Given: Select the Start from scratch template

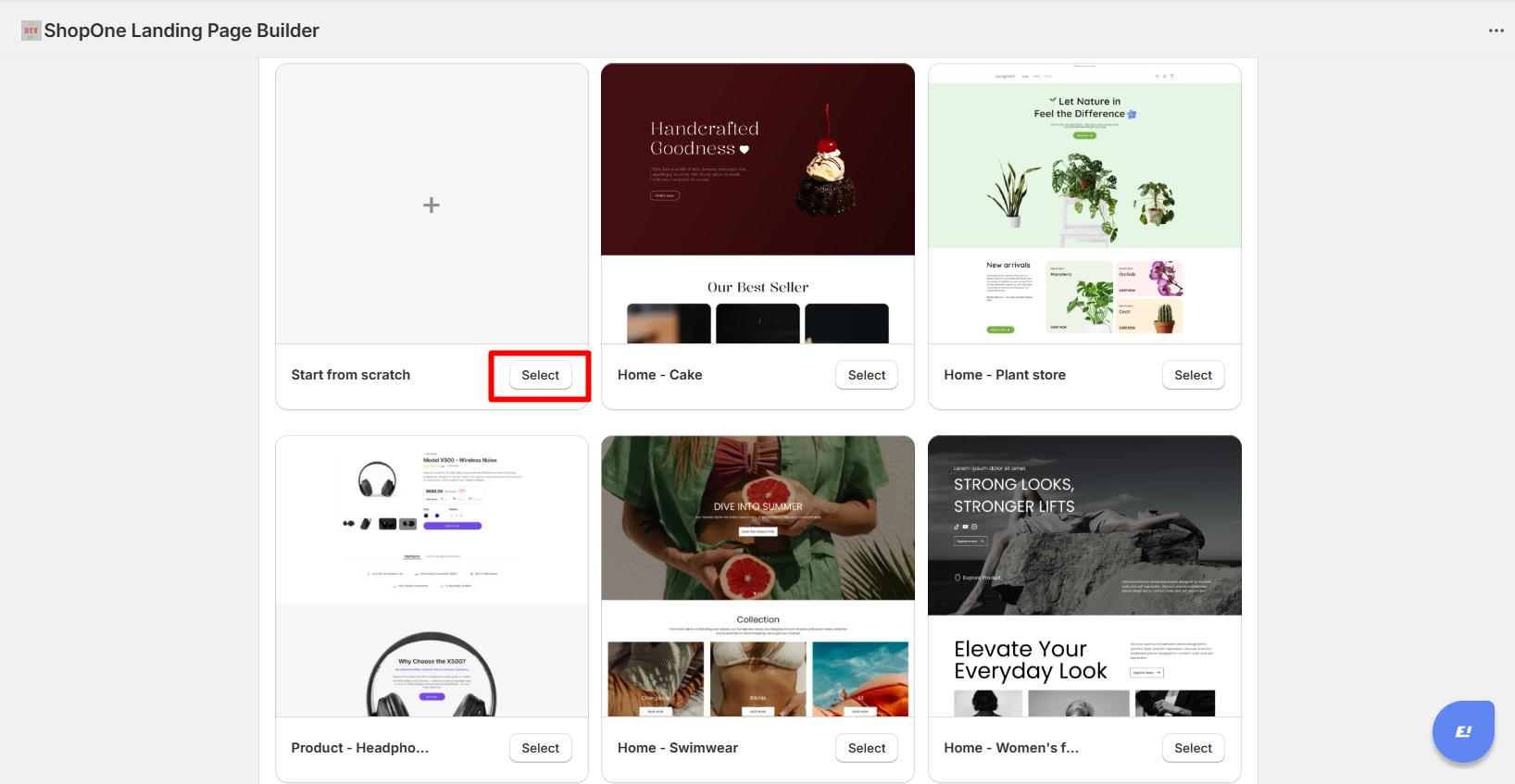Looking at the screenshot, I should pos(541,375).
